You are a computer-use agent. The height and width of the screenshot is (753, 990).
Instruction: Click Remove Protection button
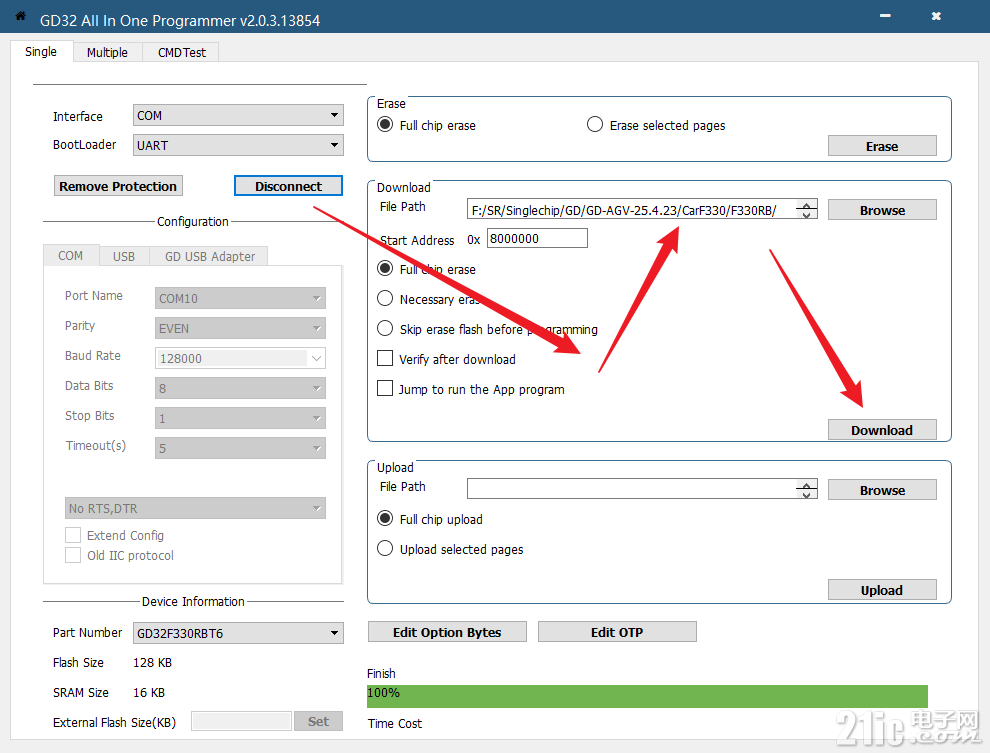118,186
